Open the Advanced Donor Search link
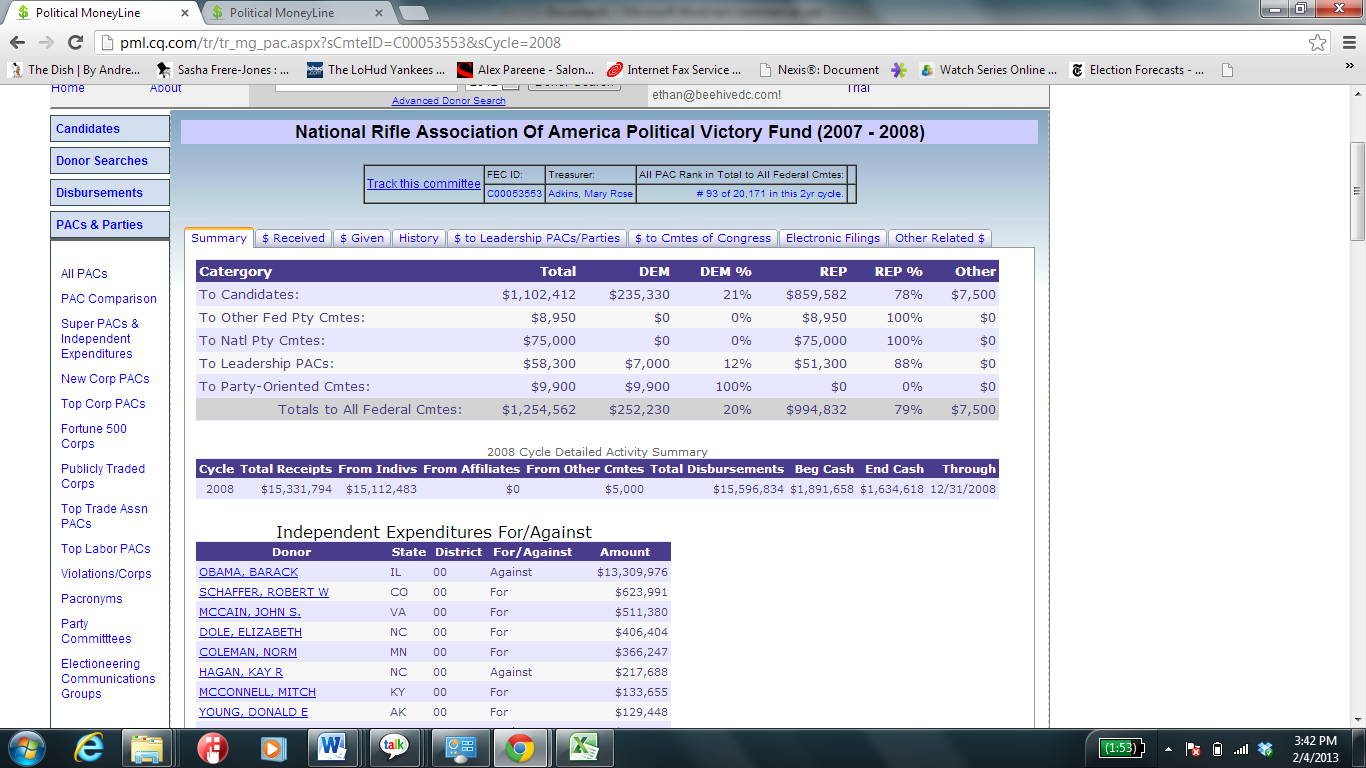 449,101
